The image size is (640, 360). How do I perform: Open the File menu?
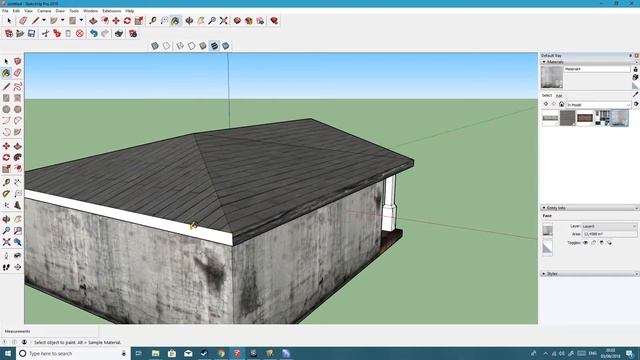[x=5, y=11]
